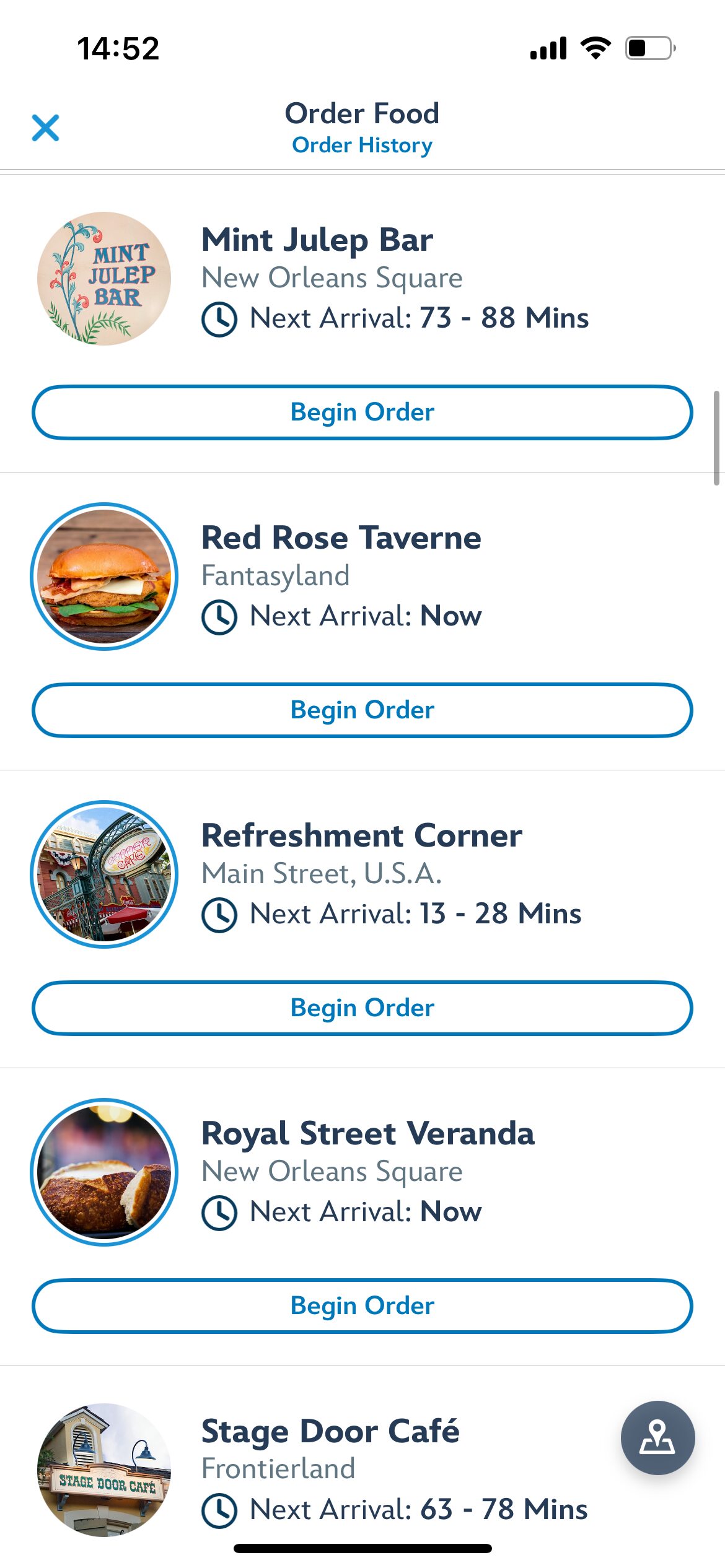Begin Order at Royal Street Veranda

362,1306
